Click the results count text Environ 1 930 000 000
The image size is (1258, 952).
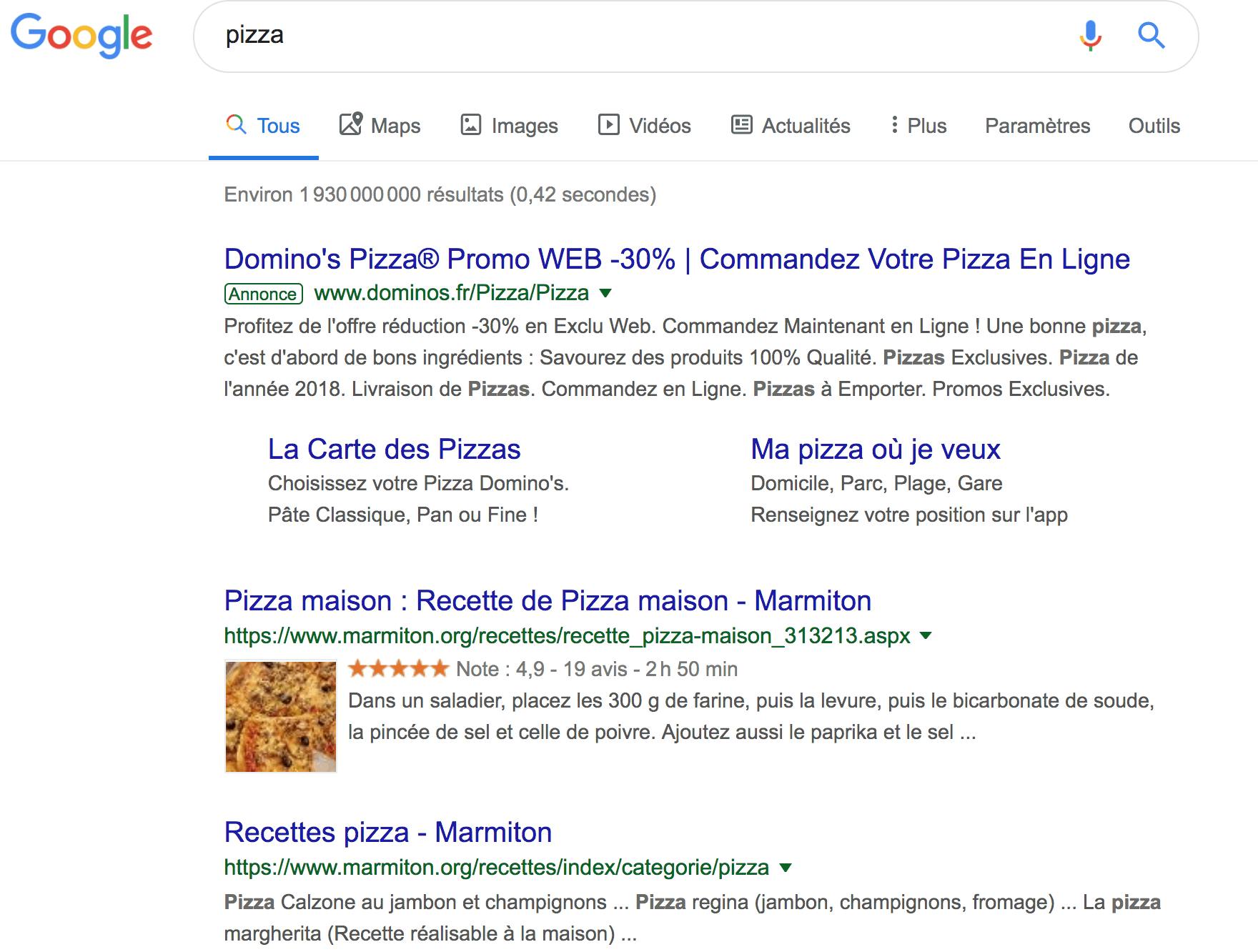point(440,194)
